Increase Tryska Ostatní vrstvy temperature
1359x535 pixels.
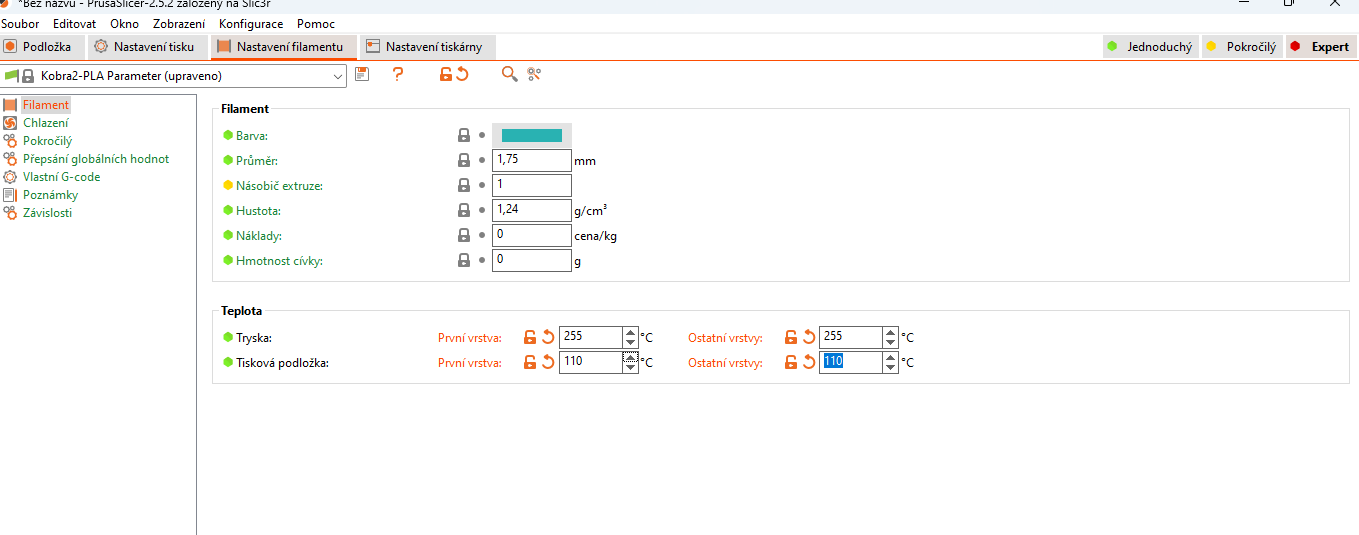pyautogui.click(x=890, y=332)
